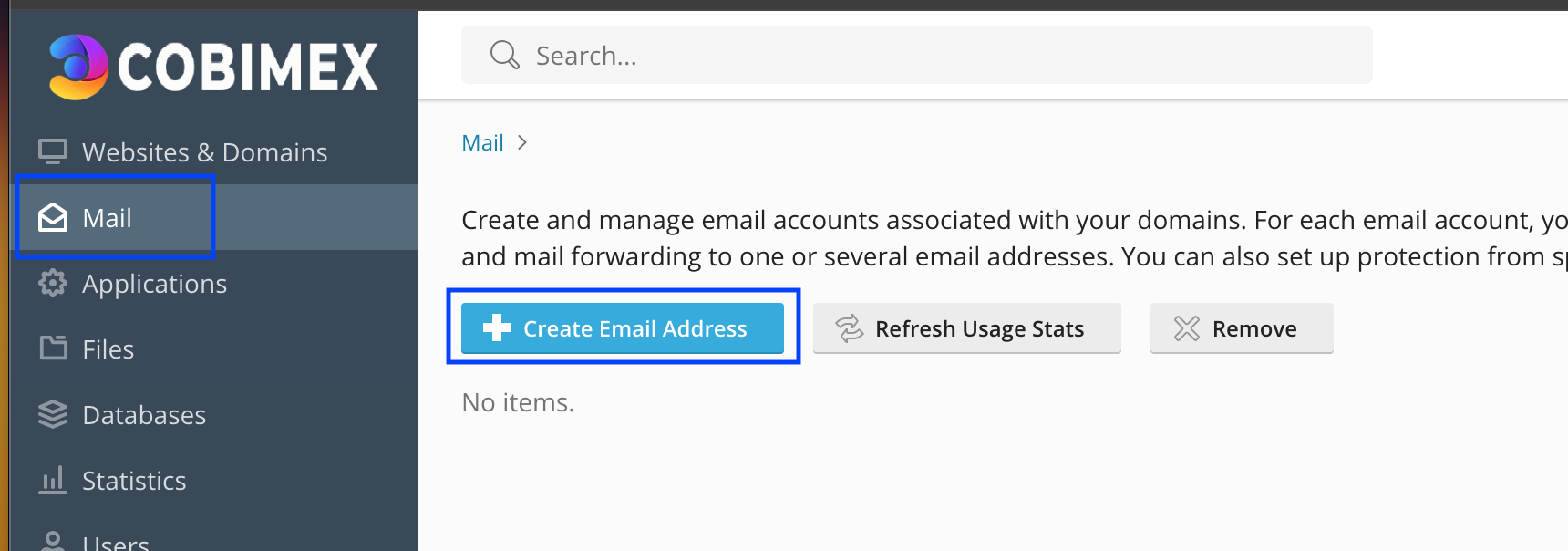1568x551 pixels.
Task: Click the Refresh Usage Stats button
Action: 966,327
